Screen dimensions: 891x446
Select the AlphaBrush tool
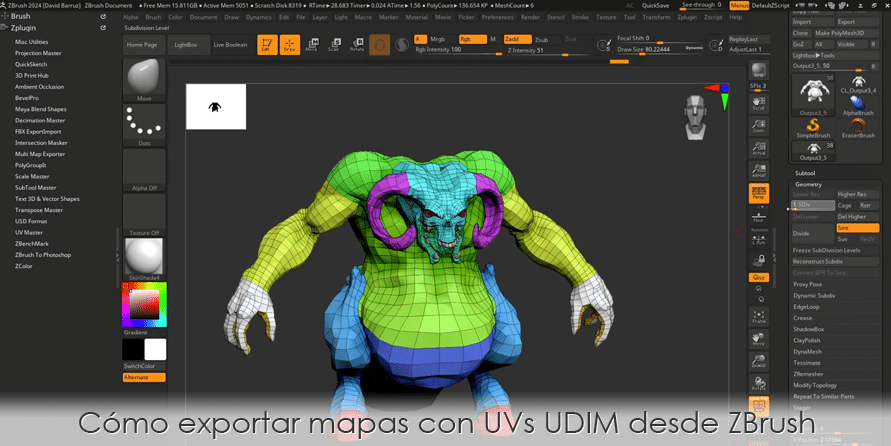(858, 105)
